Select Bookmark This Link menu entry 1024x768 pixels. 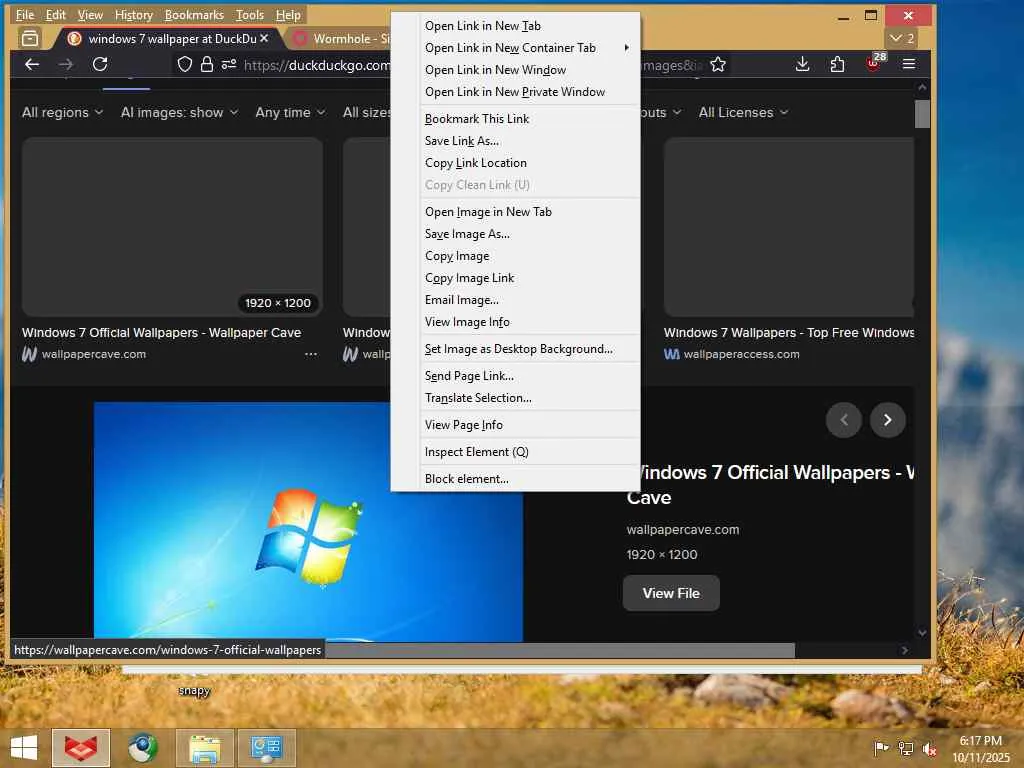pos(530,119)
